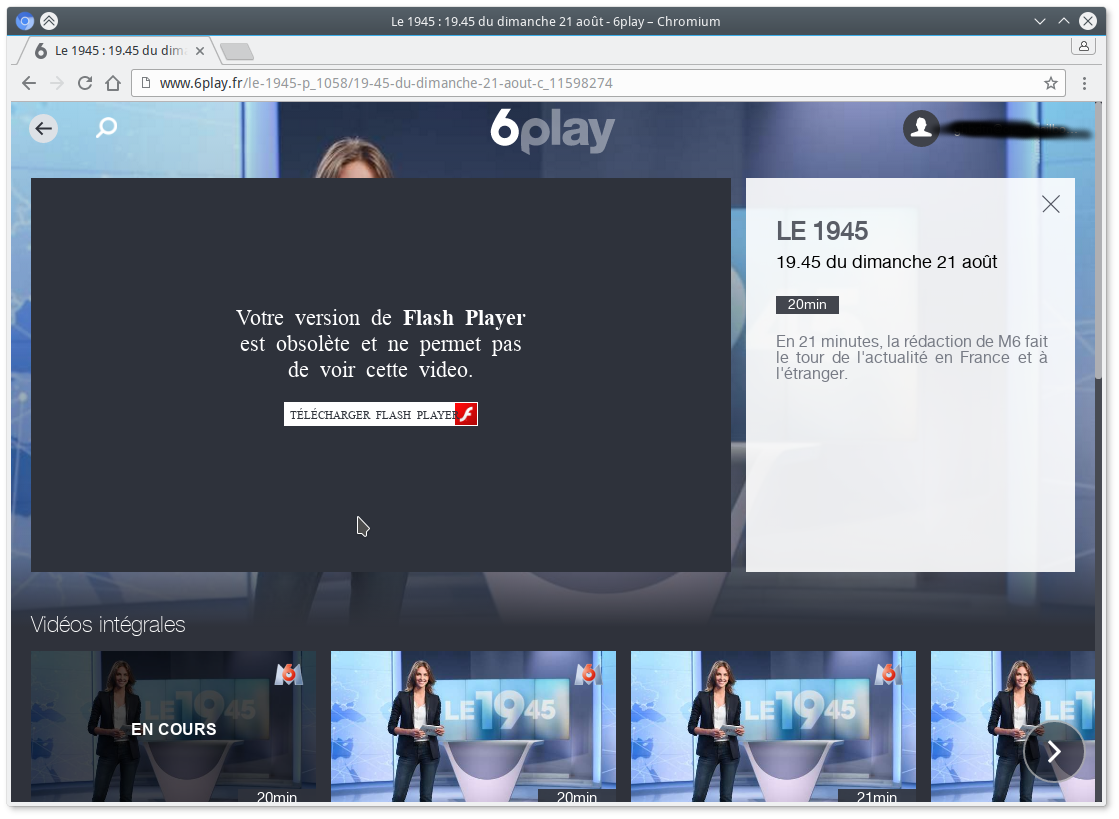Viewport: 1119px width, 819px height.
Task: Open a new tab with the tab button
Action: click(236, 51)
